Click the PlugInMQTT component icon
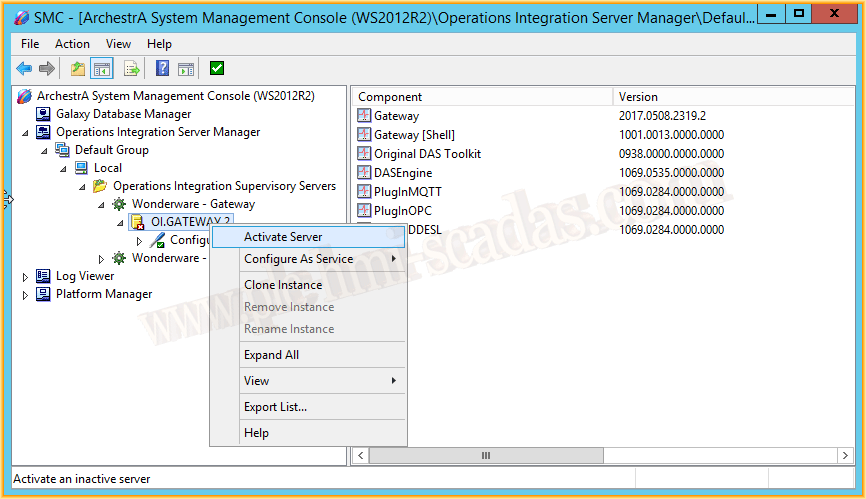This screenshot has width=866, height=499. (364, 192)
